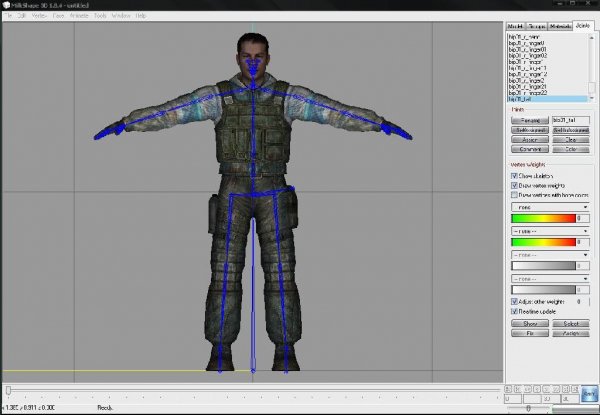600x415 pixels.
Task: Click the Comment button
Action: tap(530, 149)
